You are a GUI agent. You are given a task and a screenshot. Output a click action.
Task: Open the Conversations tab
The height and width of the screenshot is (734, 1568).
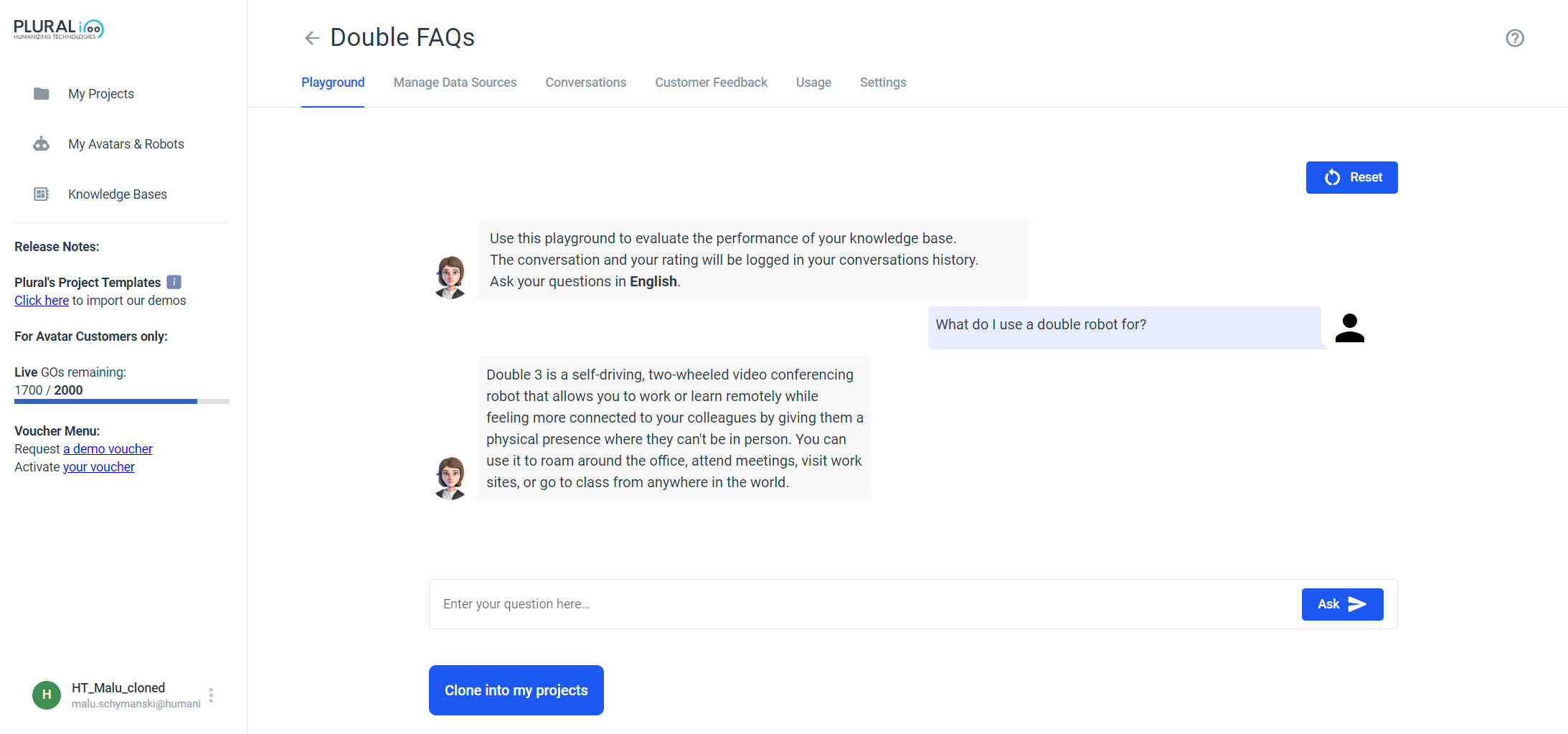pyautogui.click(x=586, y=83)
